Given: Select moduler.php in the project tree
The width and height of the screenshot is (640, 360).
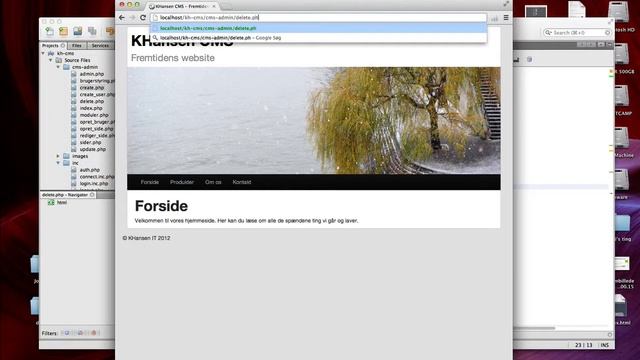Looking at the screenshot, I should coord(94,115).
